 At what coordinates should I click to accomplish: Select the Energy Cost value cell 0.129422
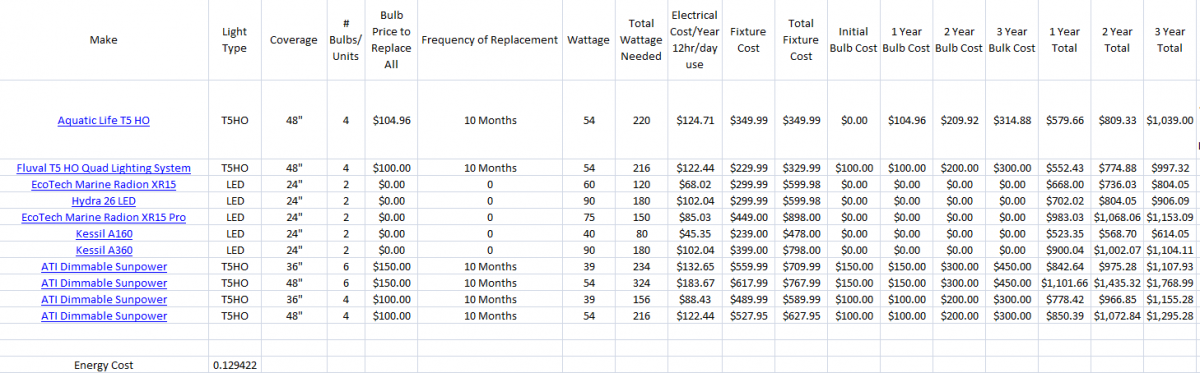coord(235,366)
